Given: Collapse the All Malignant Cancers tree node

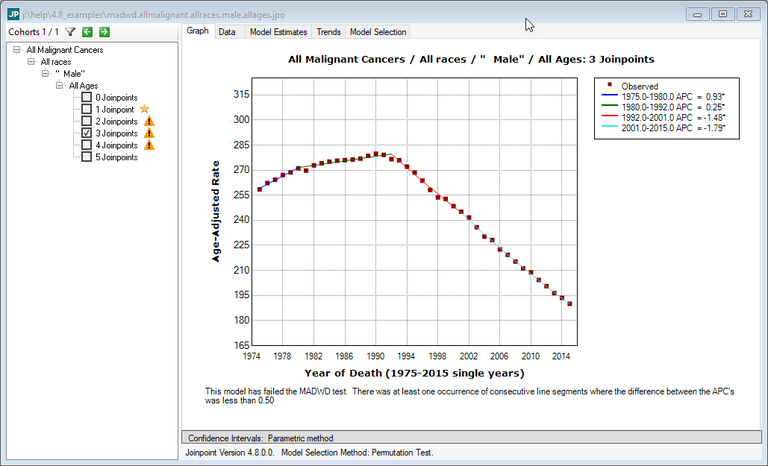Looking at the screenshot, I should (17, 49).
